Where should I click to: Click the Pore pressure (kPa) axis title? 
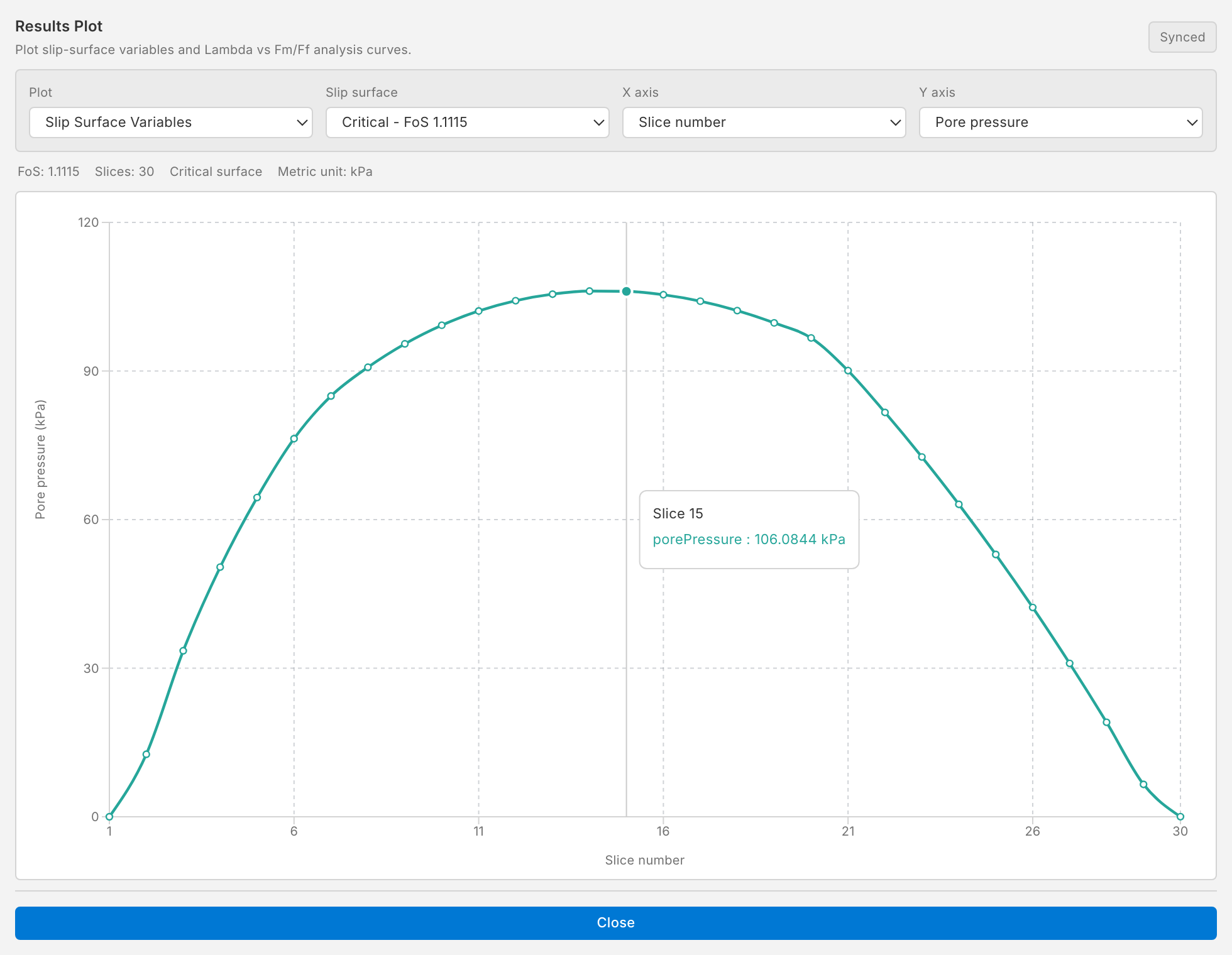pos(40,459)
